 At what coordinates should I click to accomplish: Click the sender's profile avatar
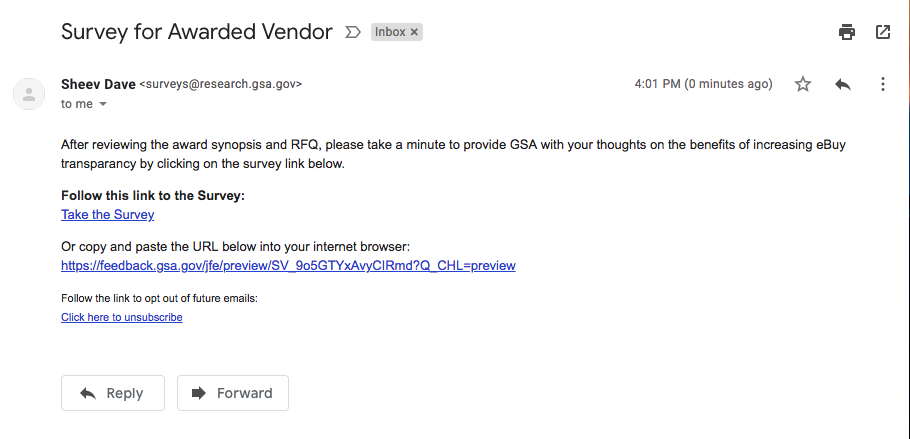coord(29,94)
